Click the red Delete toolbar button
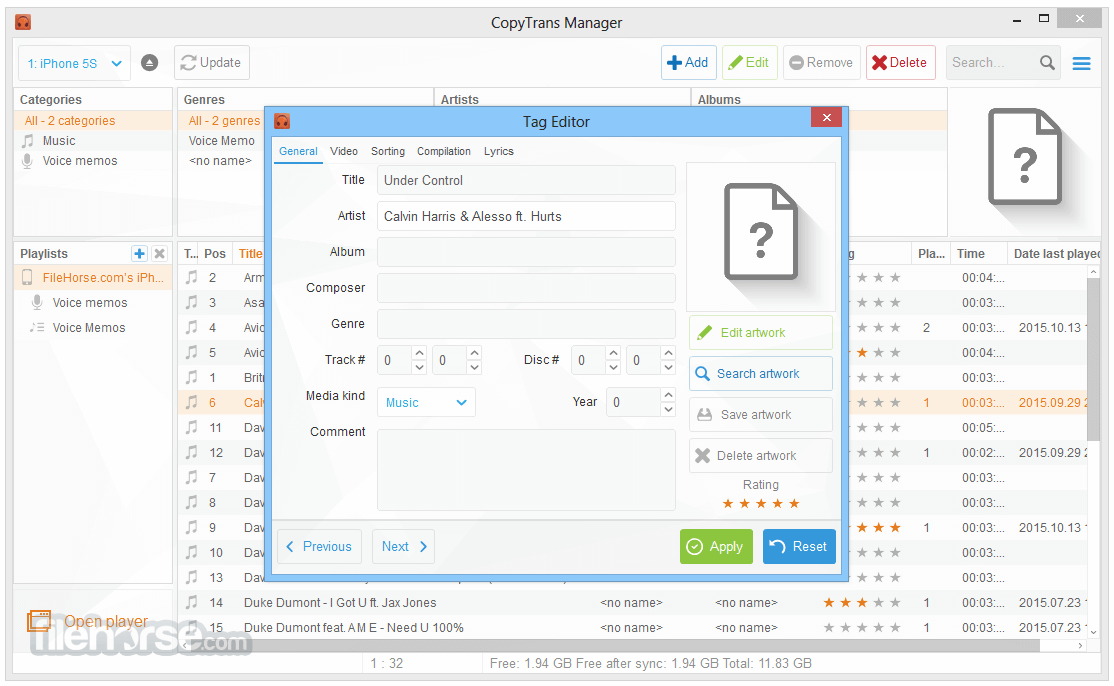 pyautogui.click(x=900, y=62)
